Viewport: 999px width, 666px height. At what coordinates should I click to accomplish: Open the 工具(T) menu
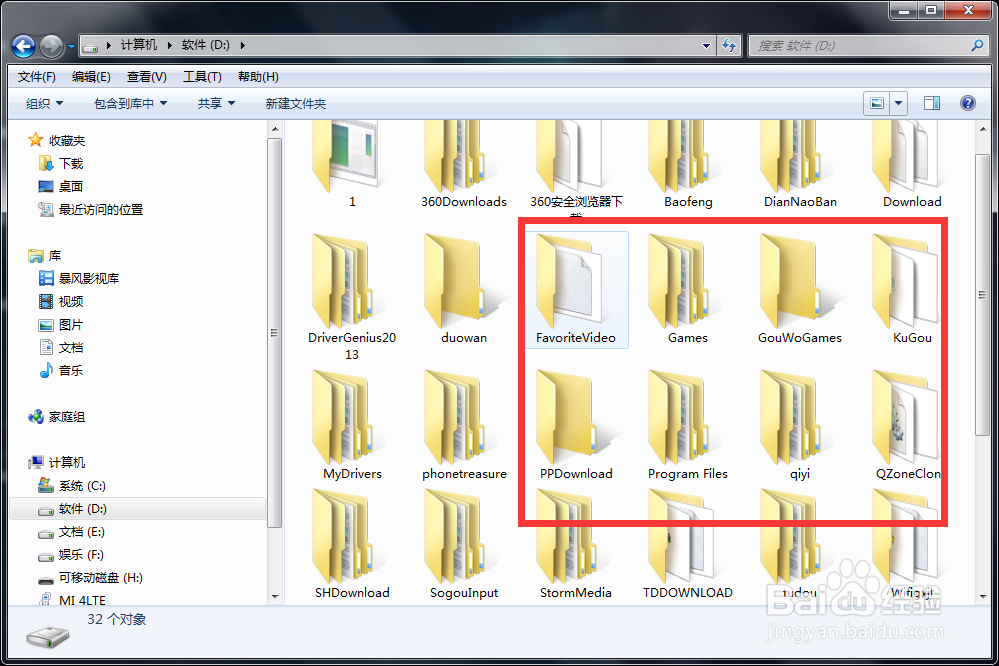pyautogui.click(x=202, y=77)
